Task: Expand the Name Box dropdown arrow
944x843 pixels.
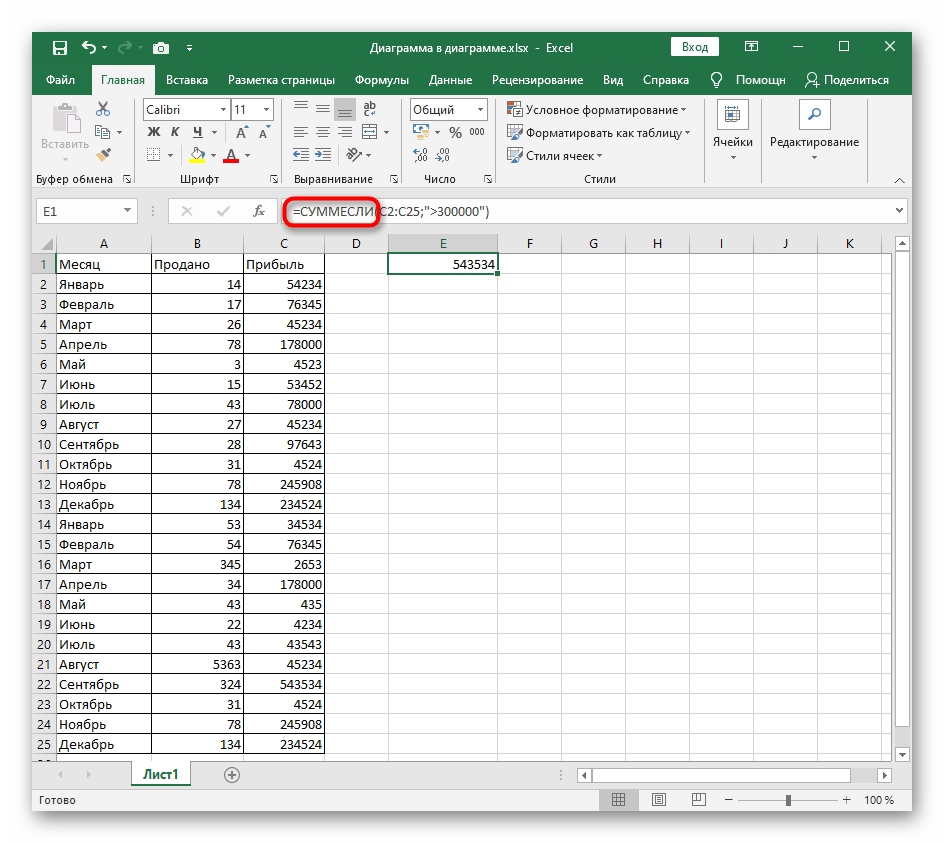Action: click(127, 211)
